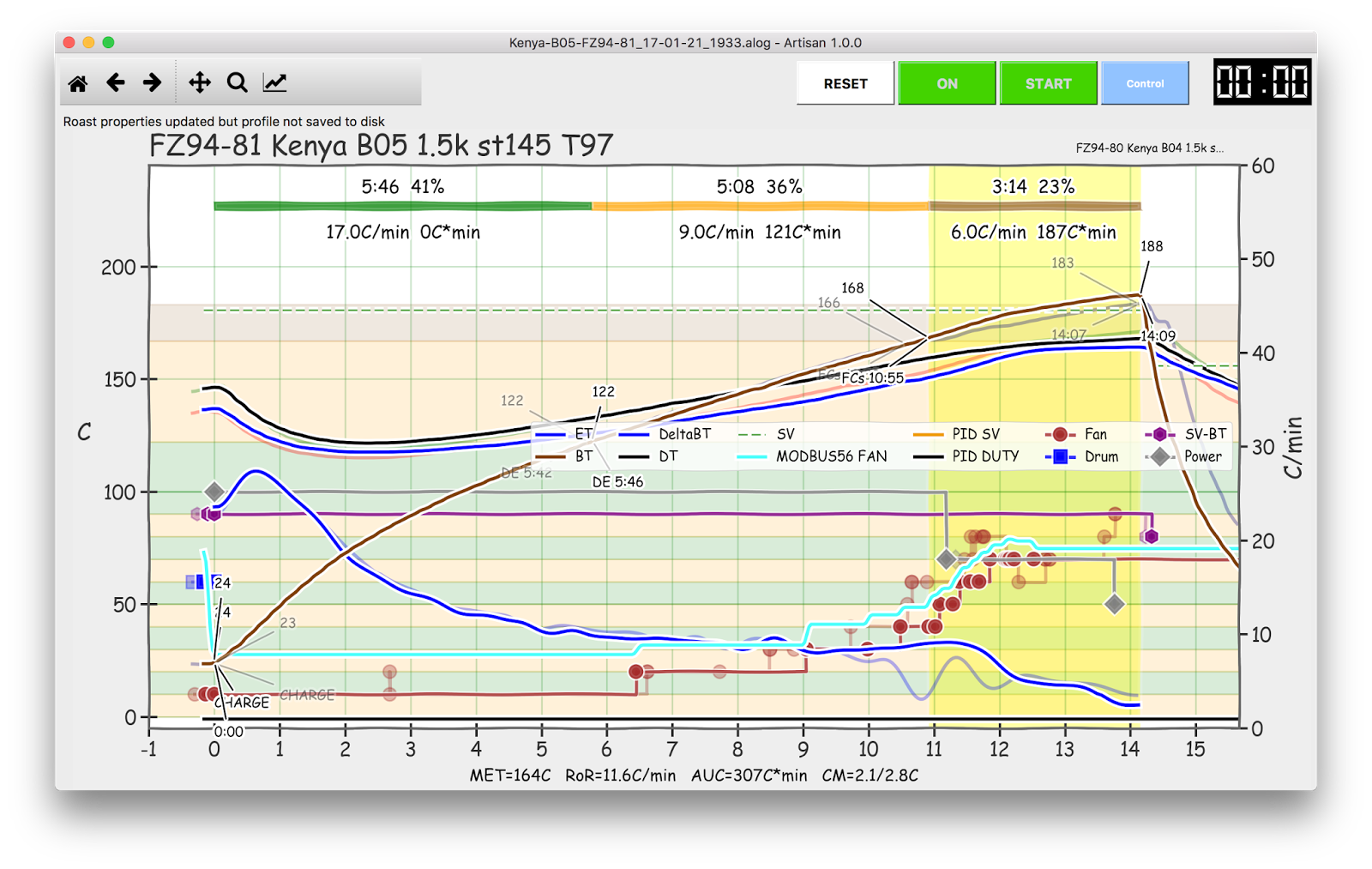Click the 00:00 LCD timer display
Viewport: 1372px width, 869px height.
(1262, 82)
